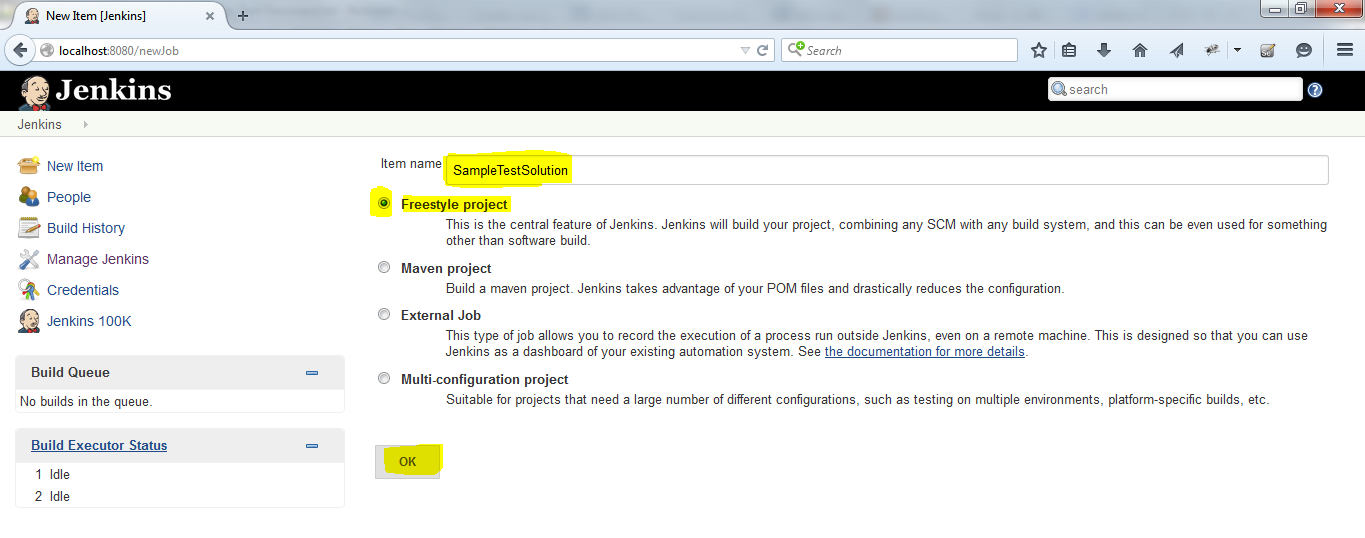Click the paper plane toolbar icon
Screen dimensions: 1365x538
(1176, 50)
